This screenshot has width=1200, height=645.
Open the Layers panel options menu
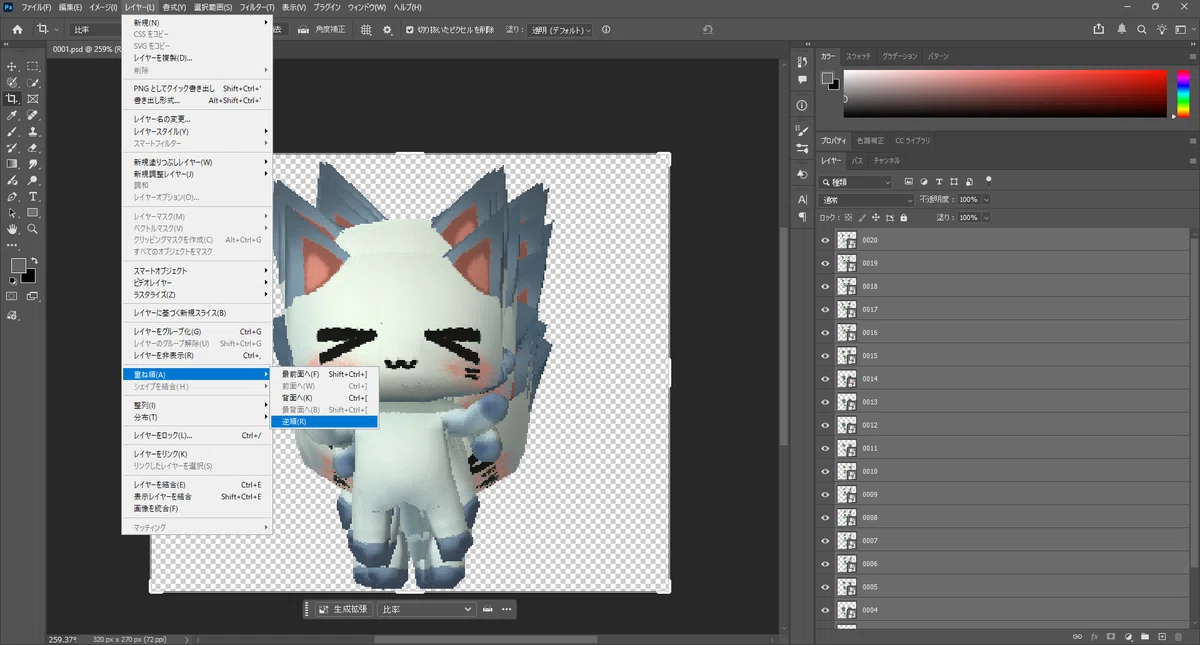(1192, 160)
